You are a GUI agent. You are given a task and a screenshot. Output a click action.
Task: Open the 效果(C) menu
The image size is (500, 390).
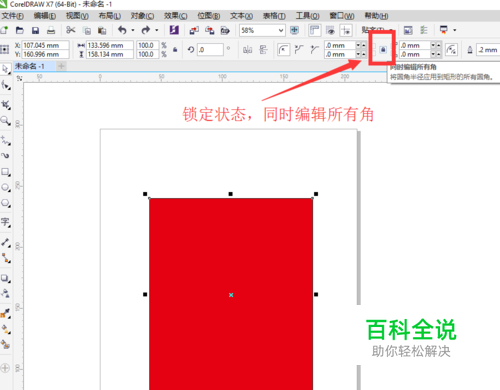[x=175, y=16]
